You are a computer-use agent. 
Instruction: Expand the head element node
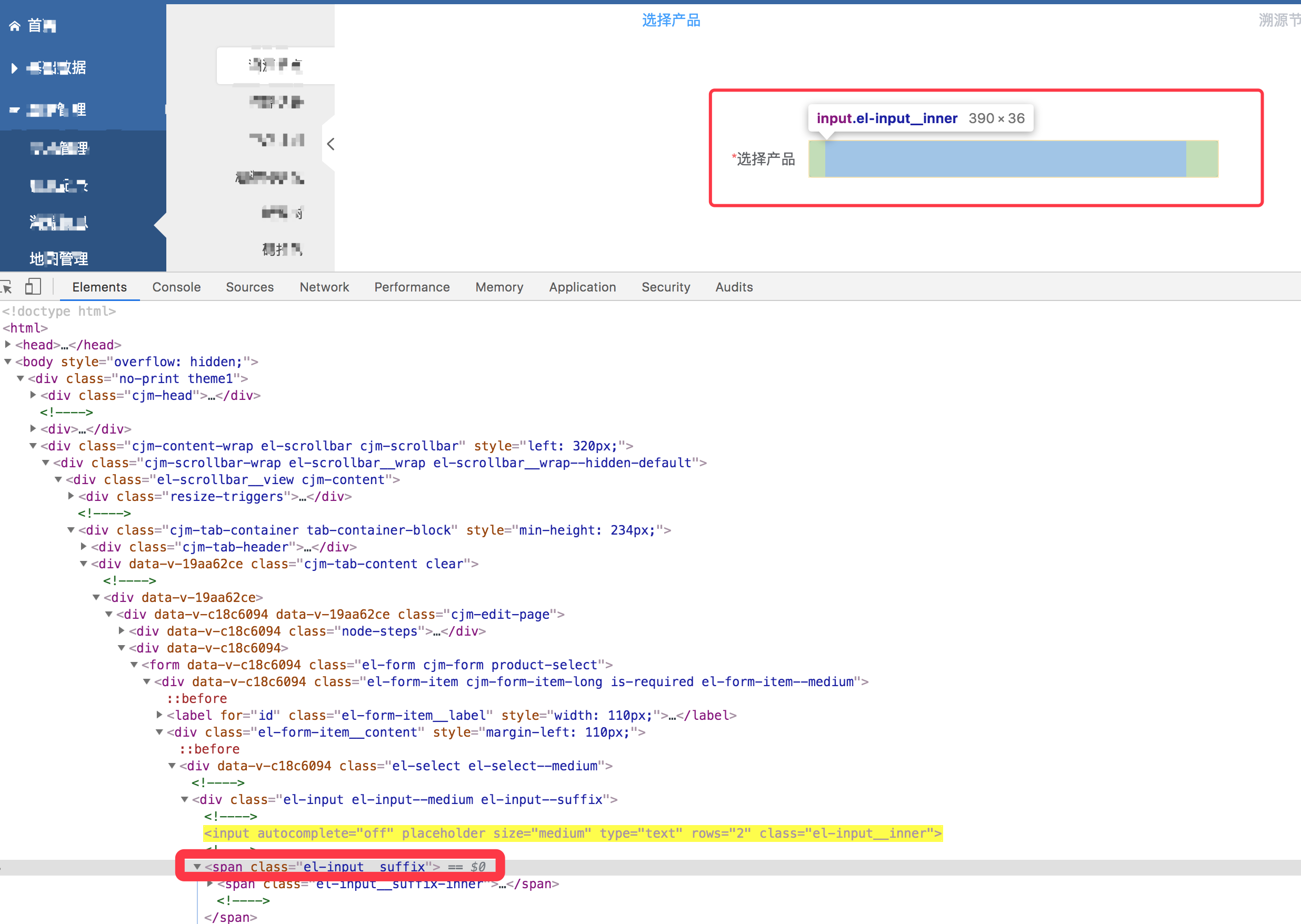click(8, 344)
